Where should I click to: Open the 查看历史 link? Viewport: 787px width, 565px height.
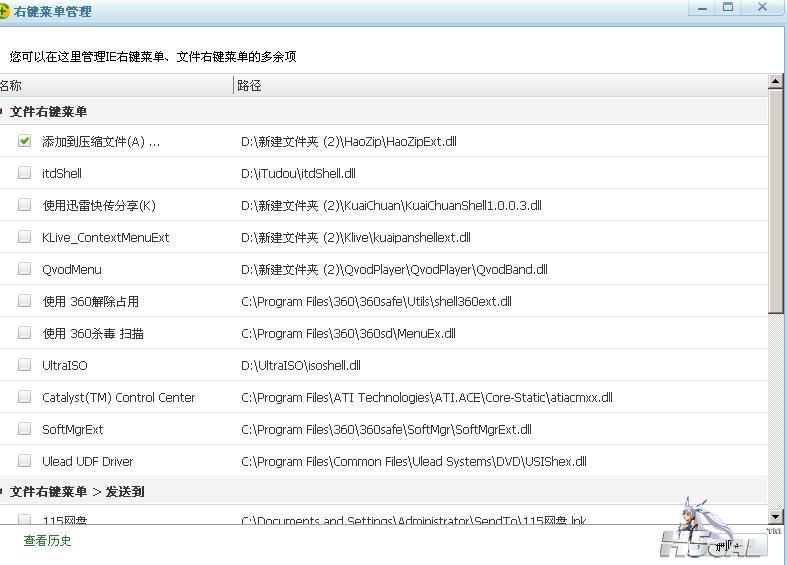click(47, 540)
